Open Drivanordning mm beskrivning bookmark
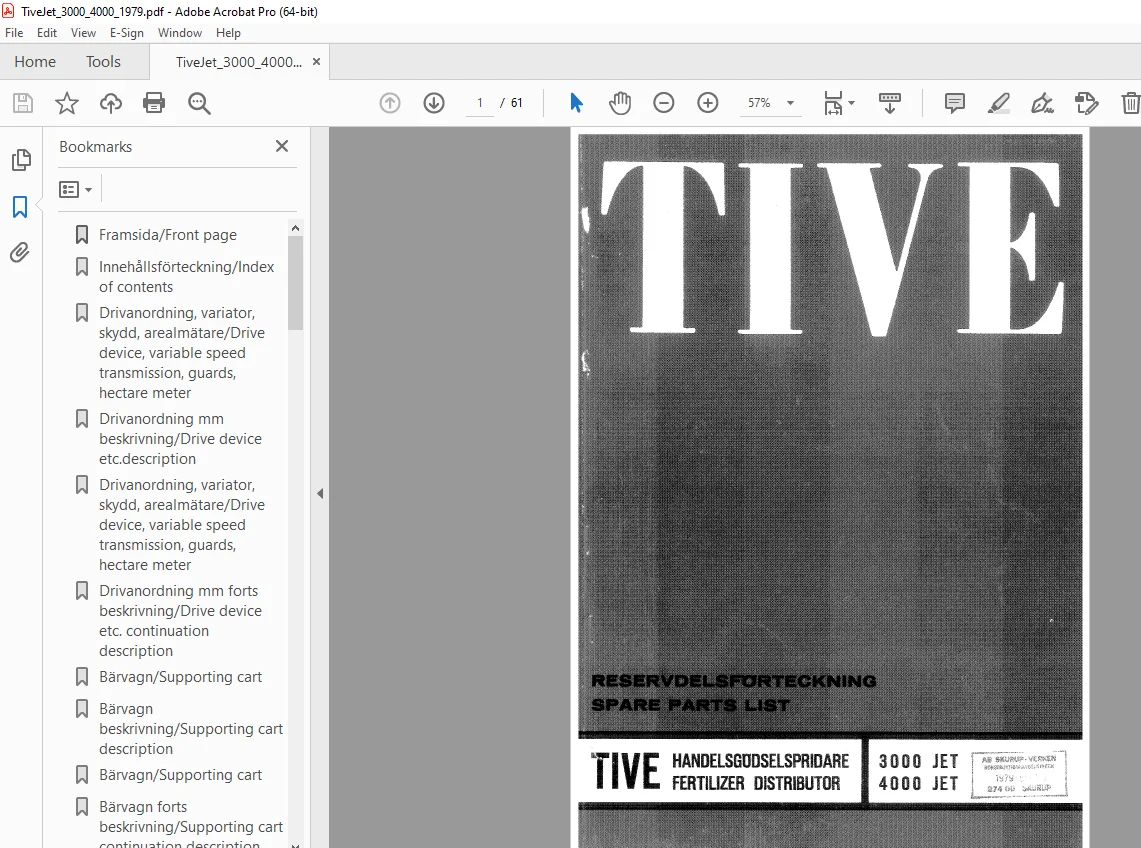Viewport: 1141px width, 848px height. [180, 439]
